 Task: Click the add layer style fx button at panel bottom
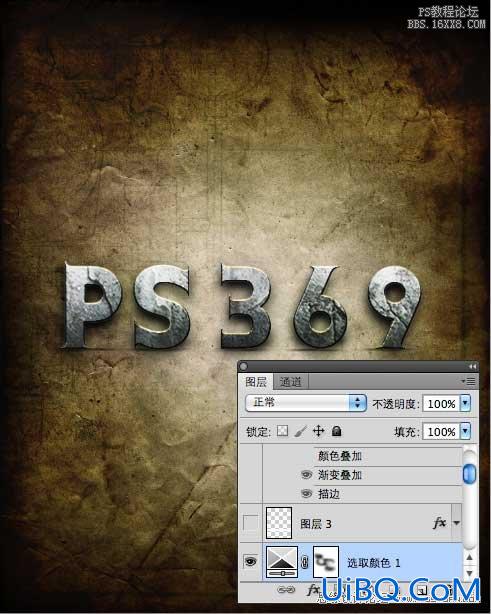313,589
